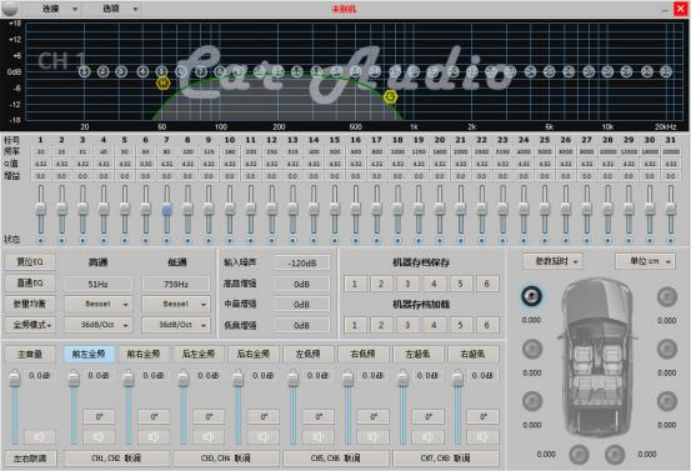Mute the 右低频 channel speaker icon
Screen dimensions: 692x472
[373, 437]
